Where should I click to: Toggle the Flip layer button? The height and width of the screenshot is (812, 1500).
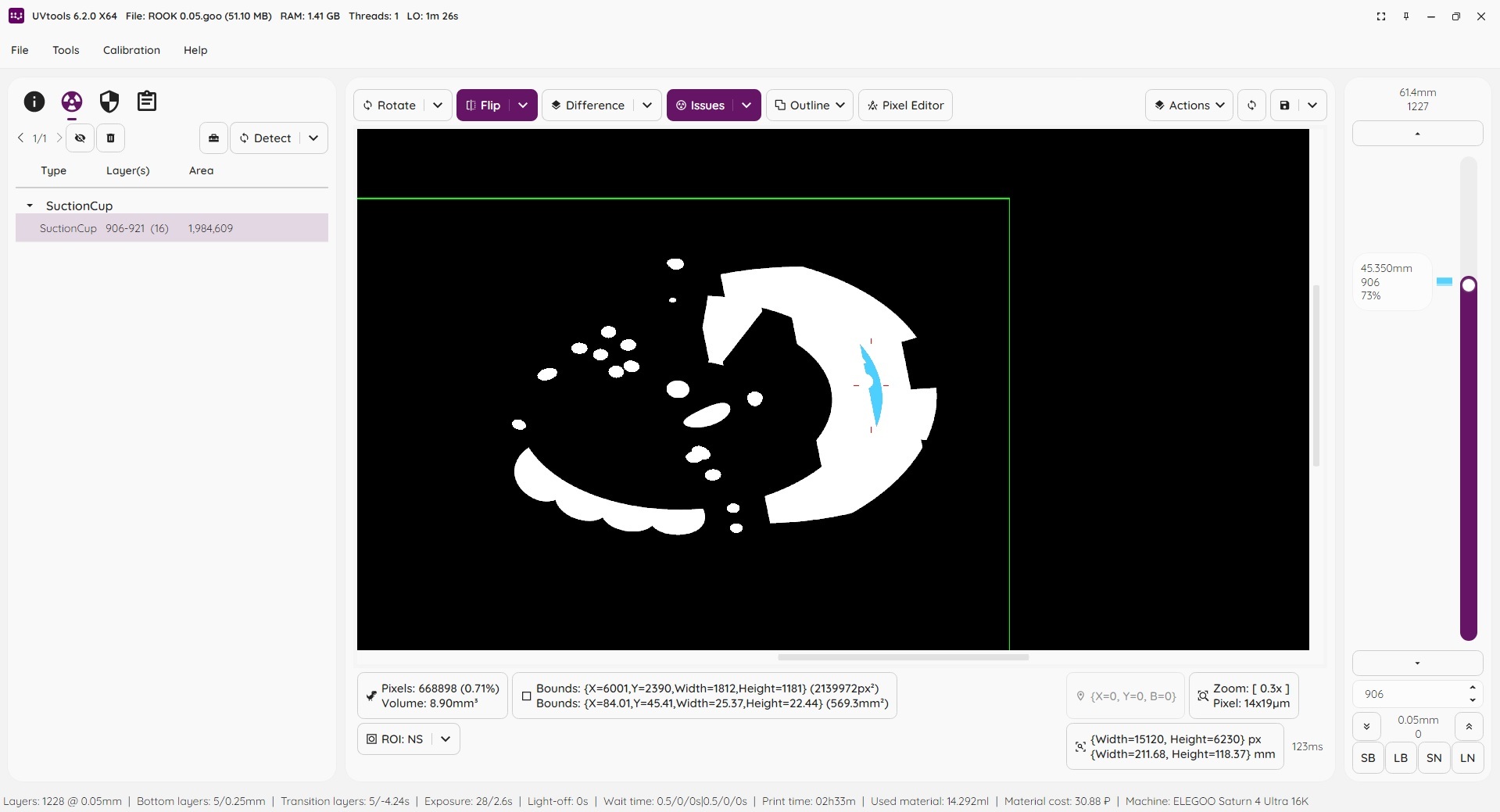[x=483, y=106]
